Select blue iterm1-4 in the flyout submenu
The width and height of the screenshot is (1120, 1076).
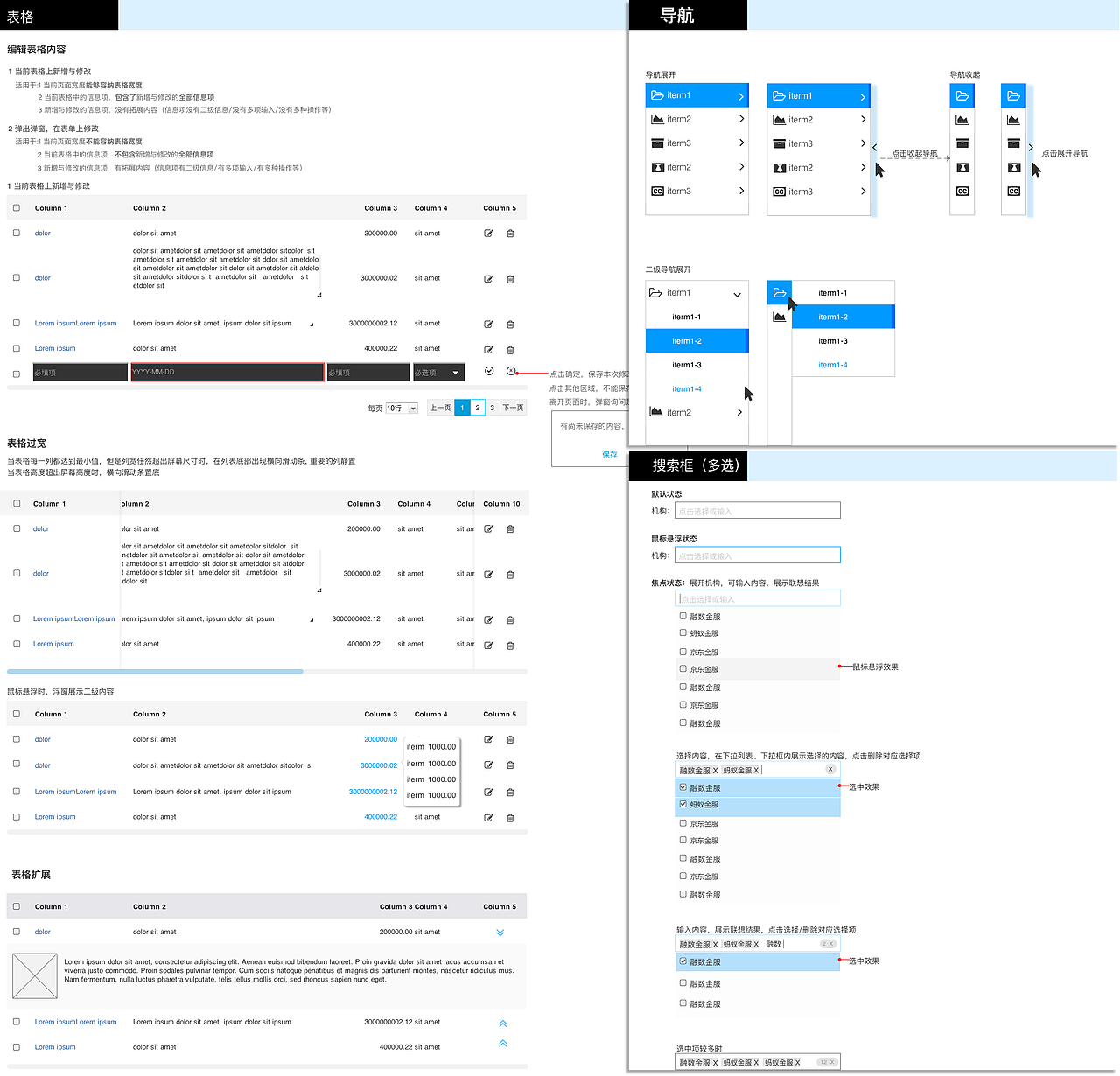coord(833,365)
